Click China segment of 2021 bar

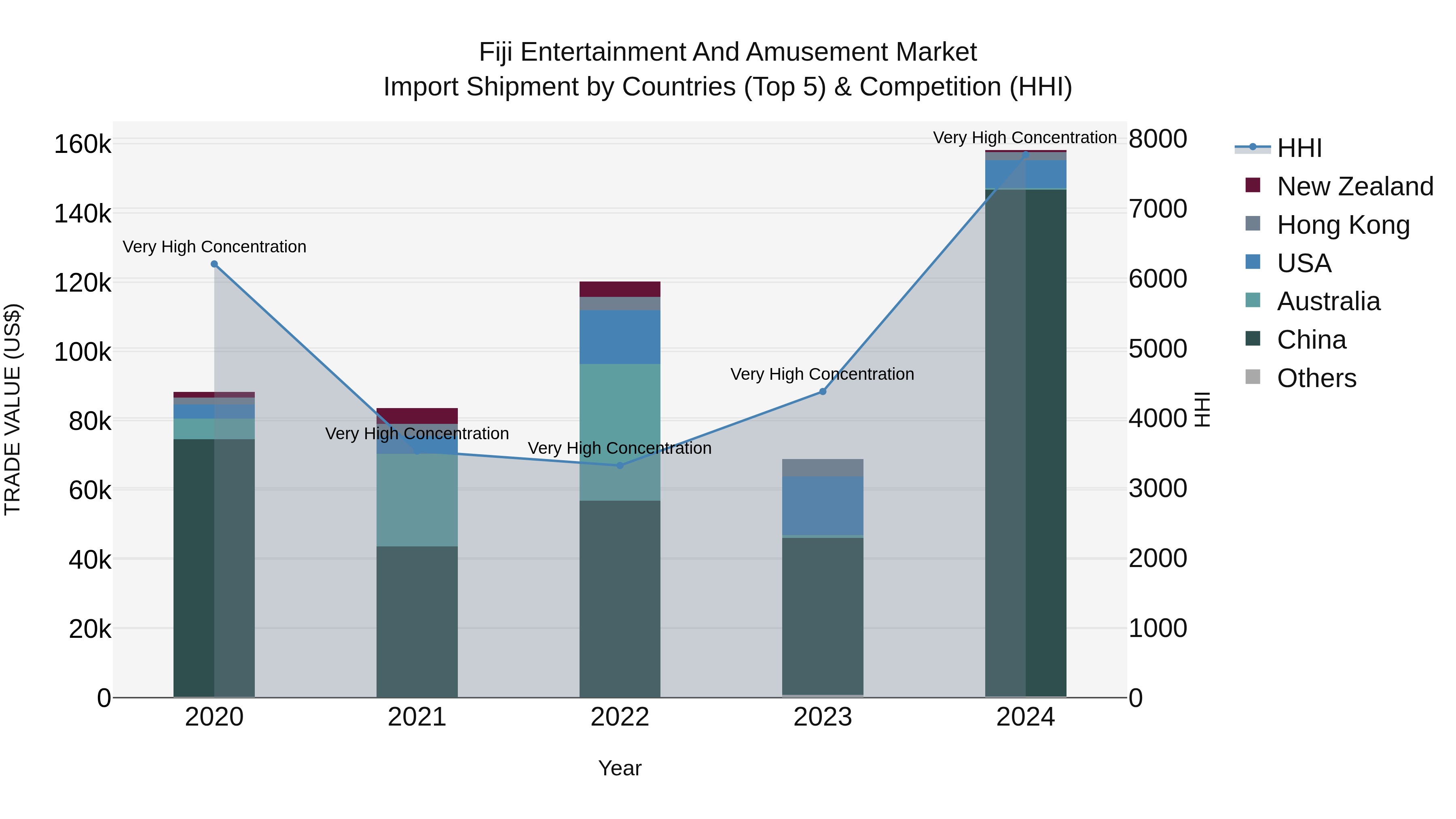tap(417, 622)
